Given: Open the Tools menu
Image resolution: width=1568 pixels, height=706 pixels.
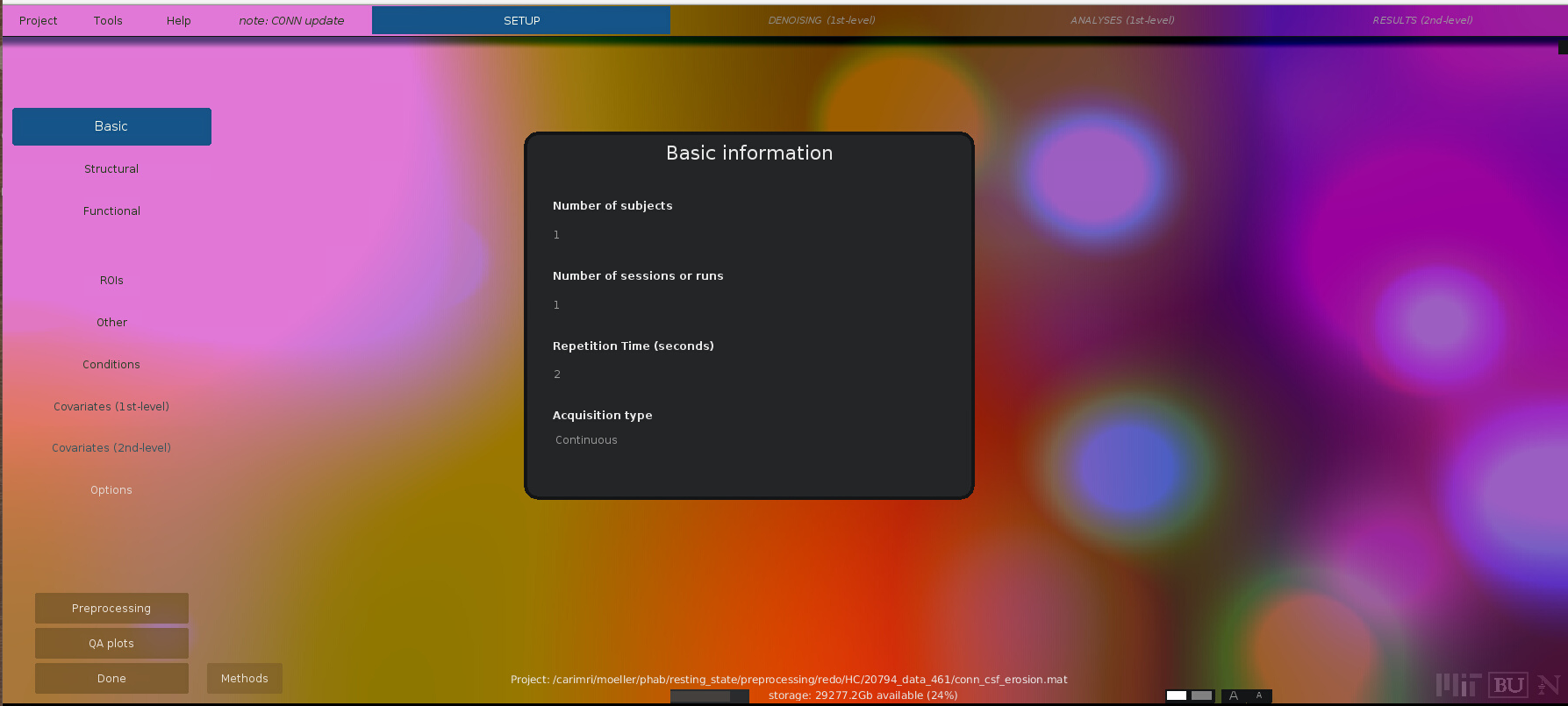Looking at the screenshot, I should 108,20.
